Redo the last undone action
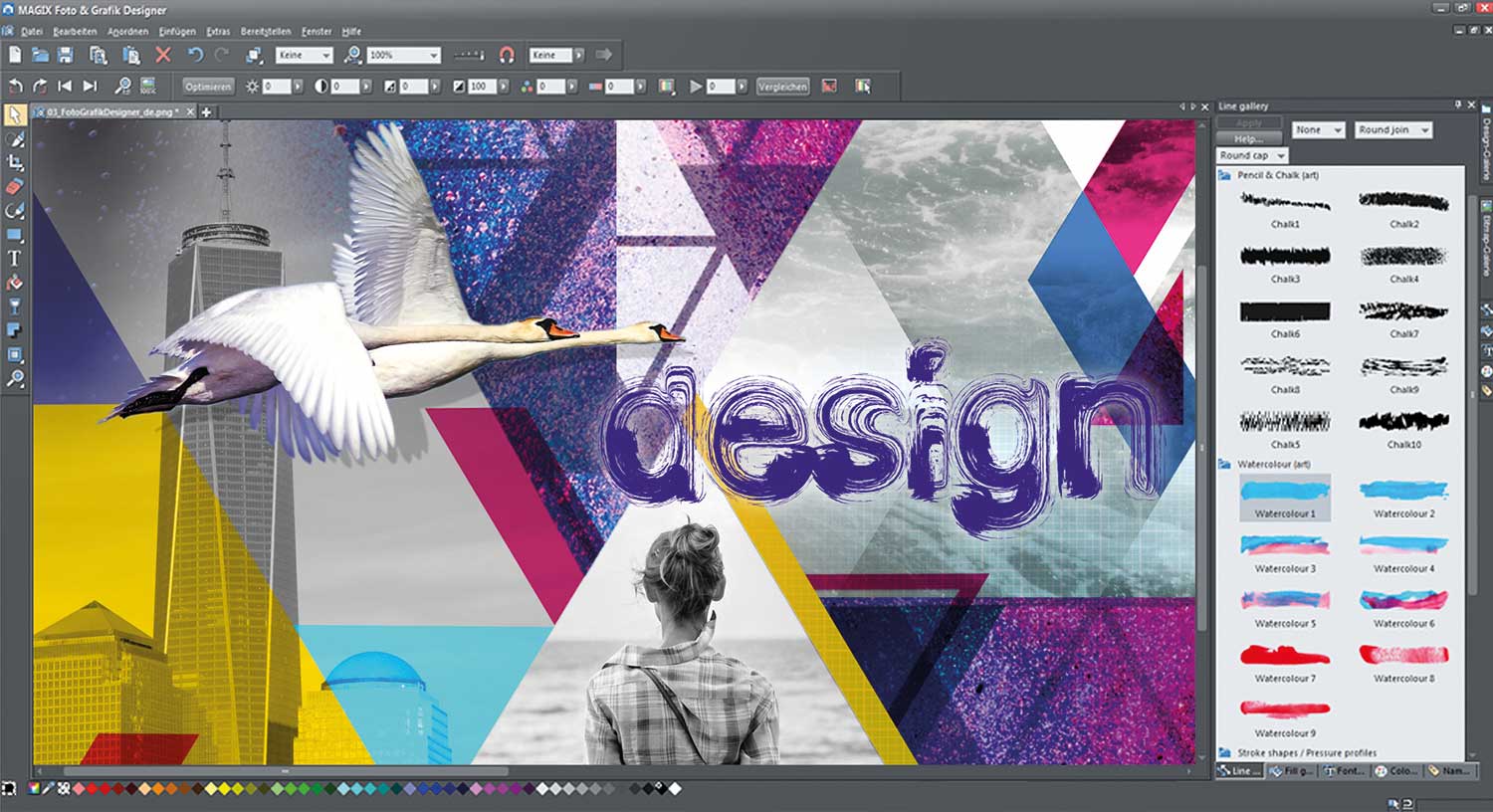 [x=221, y=56]
